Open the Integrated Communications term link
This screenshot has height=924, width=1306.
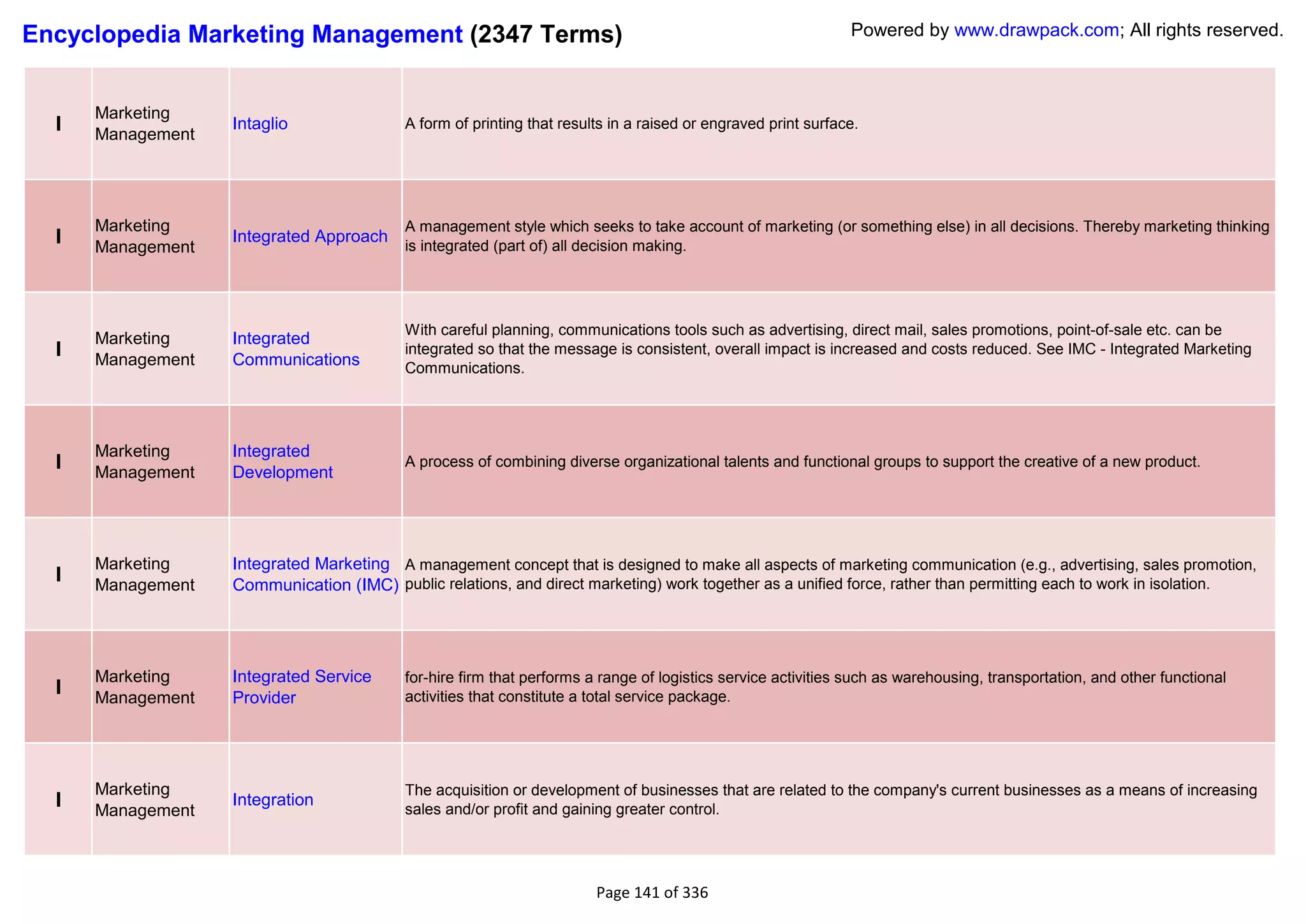[296, 349]
